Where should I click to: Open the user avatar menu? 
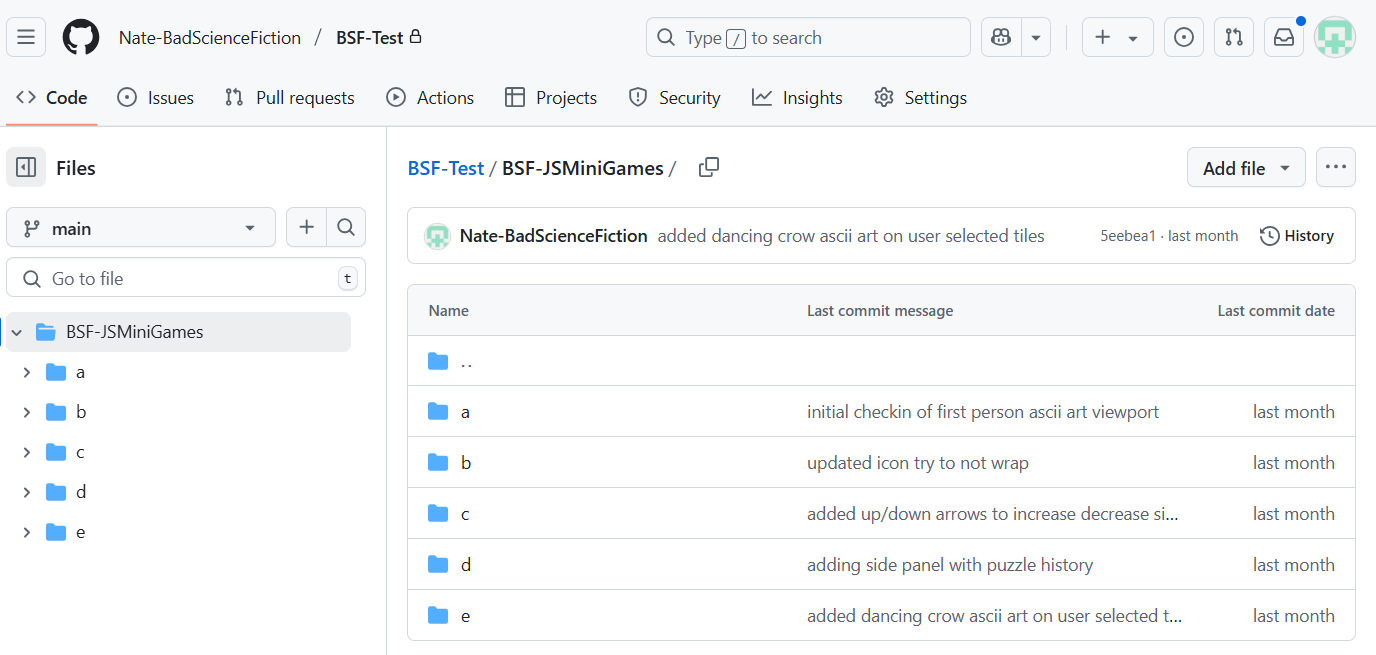(x=1335, y=37)
